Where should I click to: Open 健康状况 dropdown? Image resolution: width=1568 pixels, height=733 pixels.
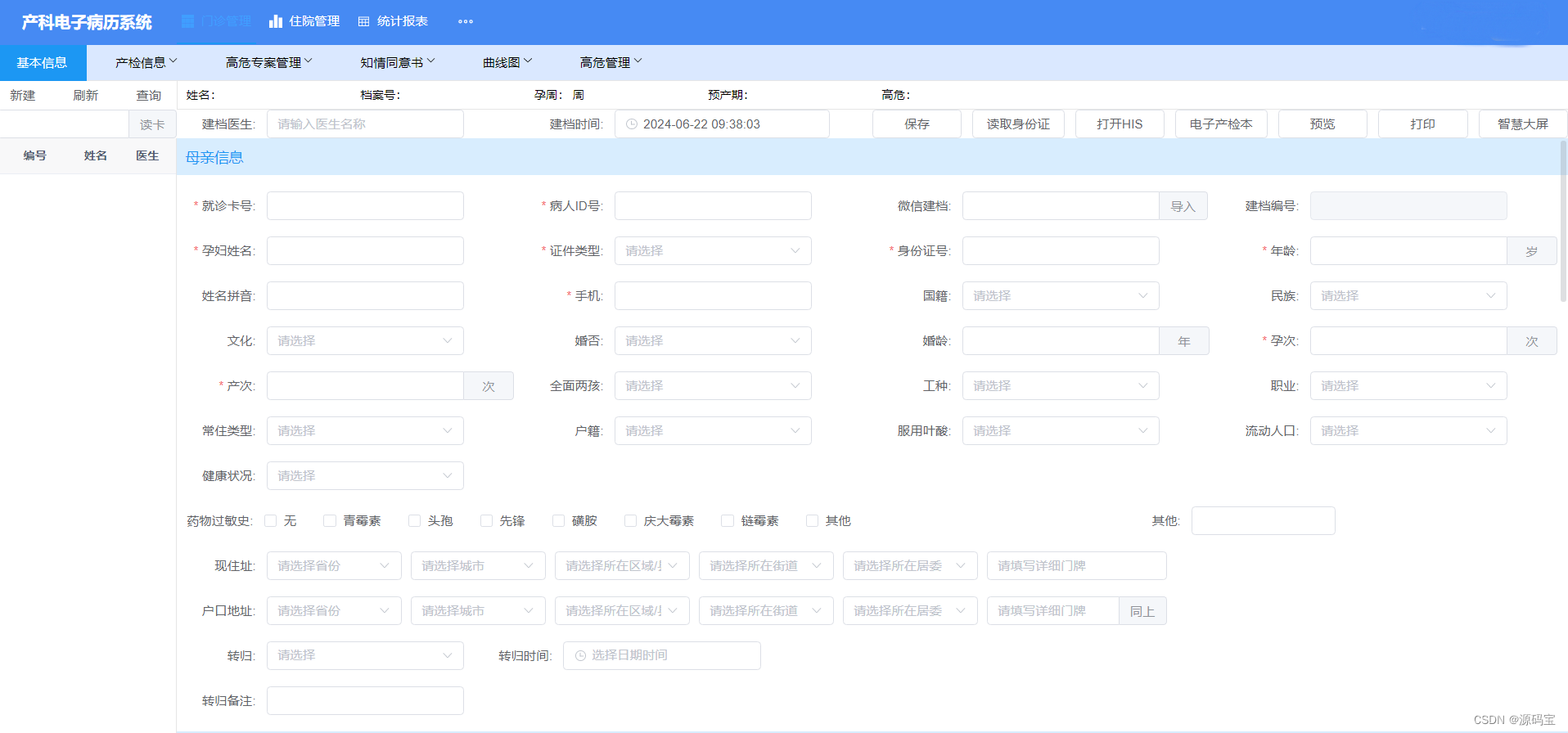coord(365,476)
